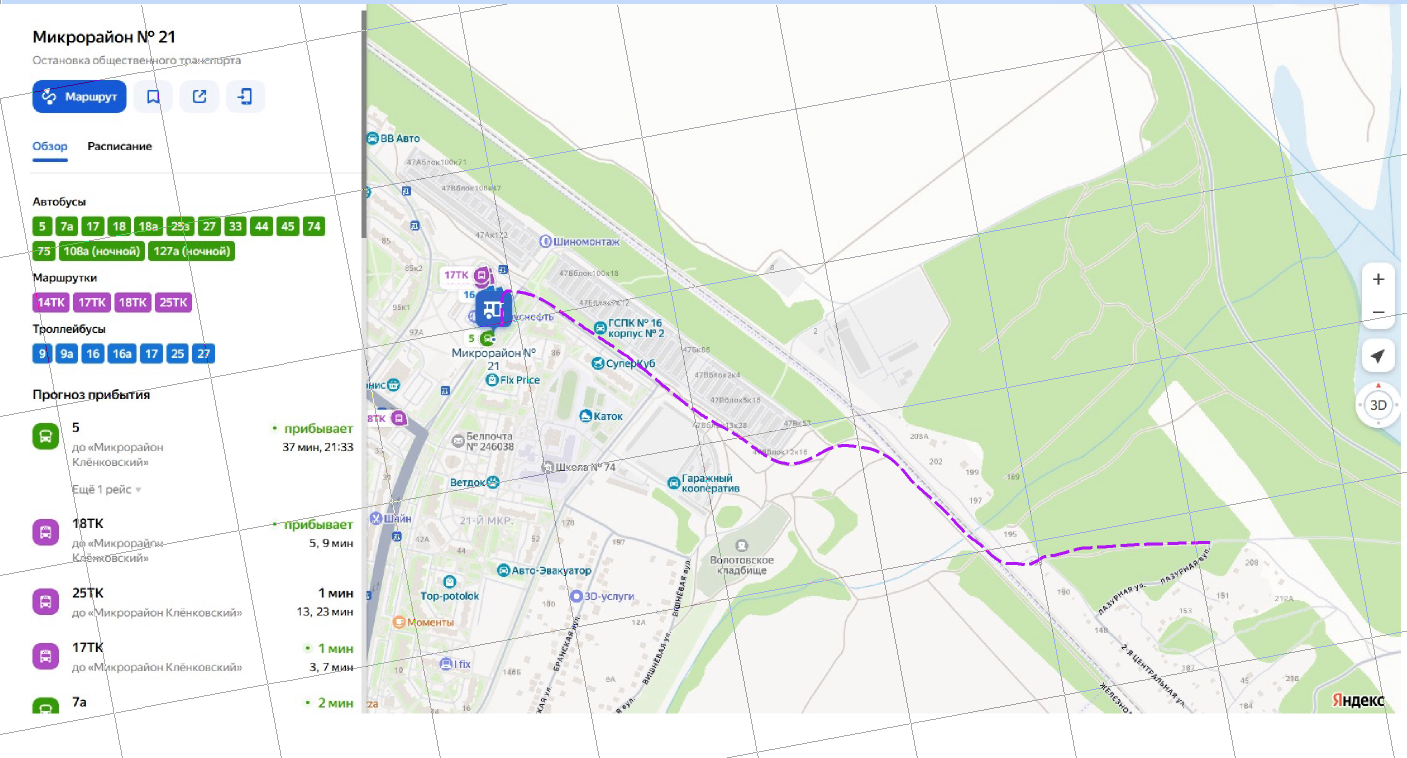Click the my location arrow icon
Viewport: 1407px width, 758px height.
click(x=1378, y=356)
